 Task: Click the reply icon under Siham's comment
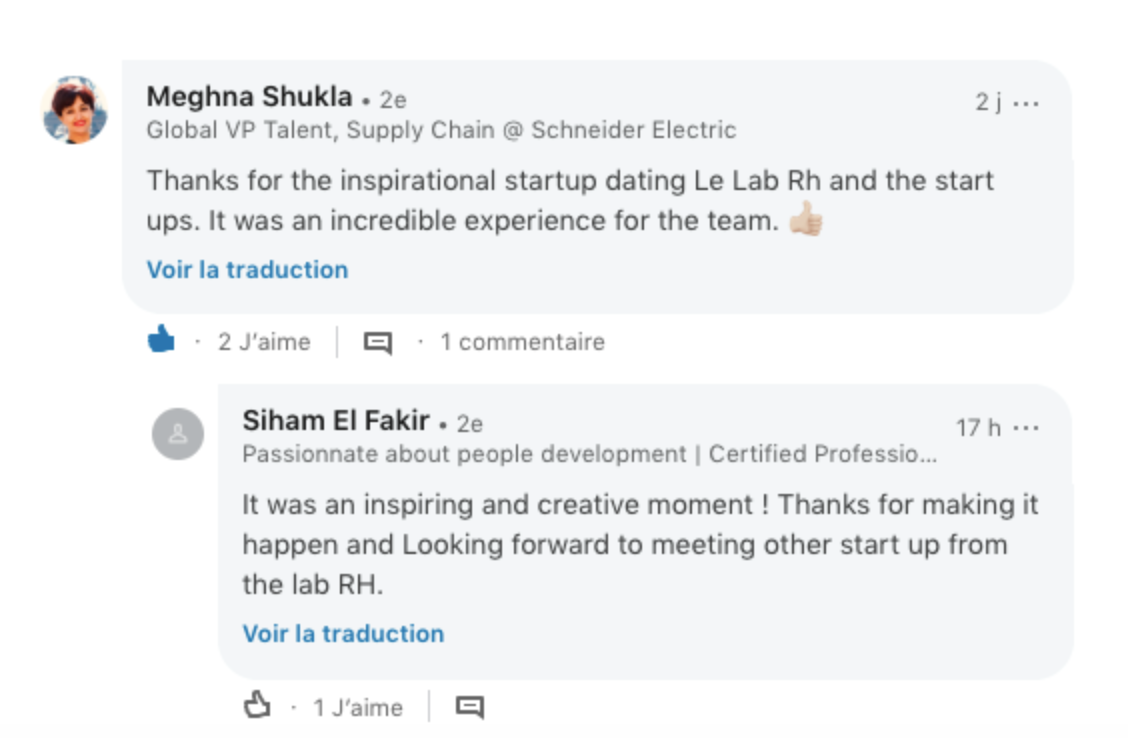[x=470, y=707]
